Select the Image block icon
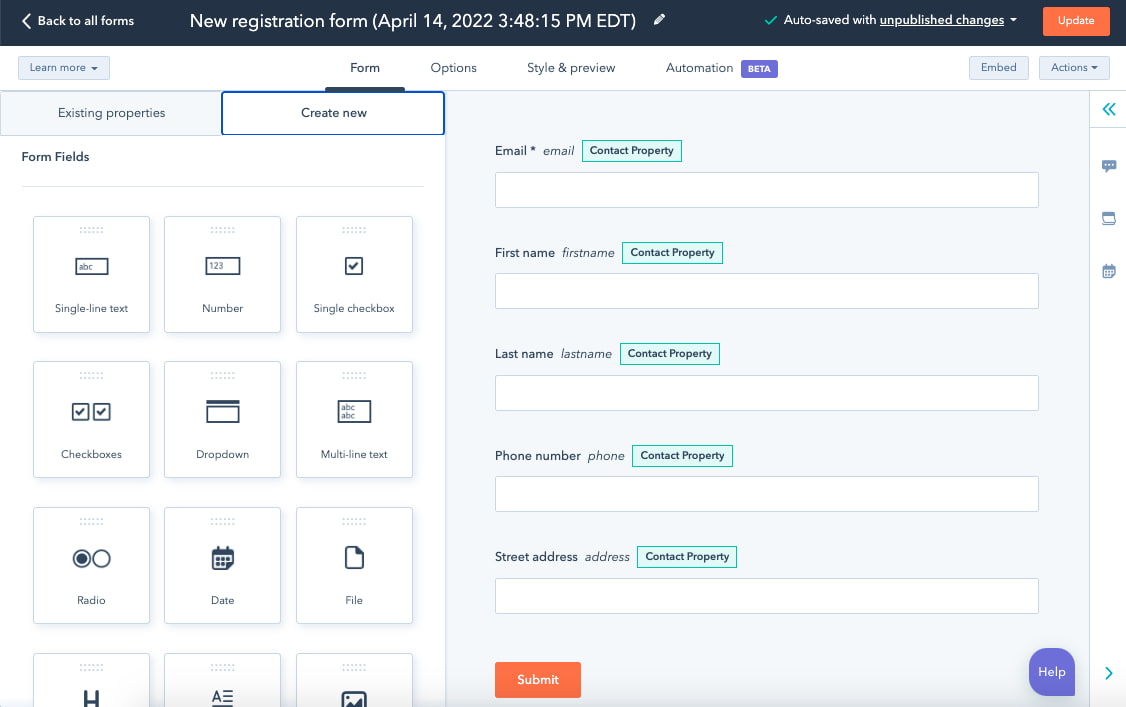1126x707 pixels. (x=354, y=699)
